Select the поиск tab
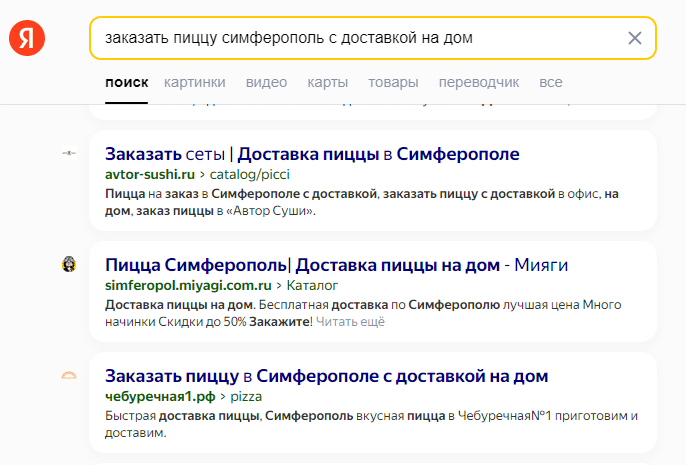This screenshot has width=686, height=465. click(x=126, y=82)
